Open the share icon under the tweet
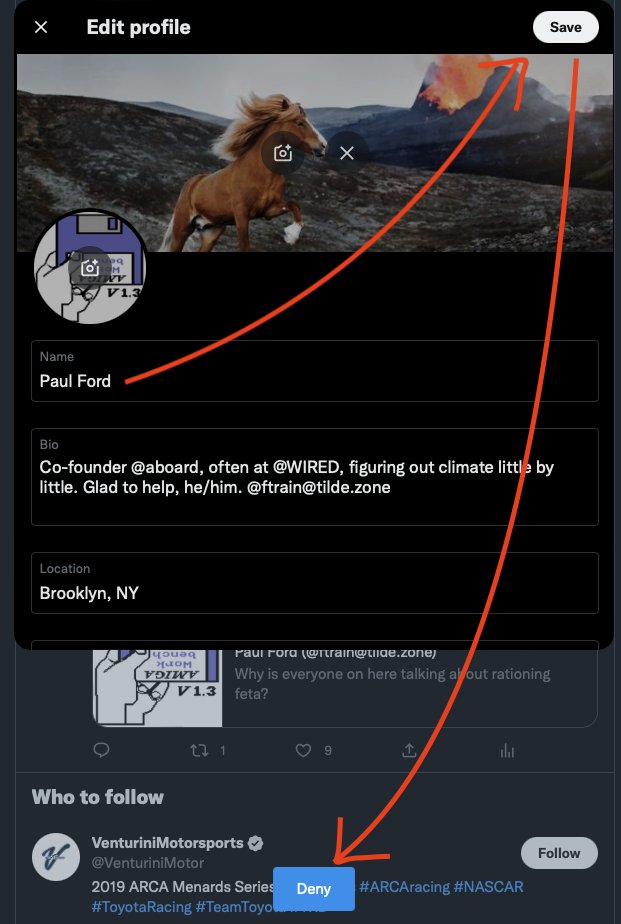Viewport: 621px width, 924px height. coord(411,750)
